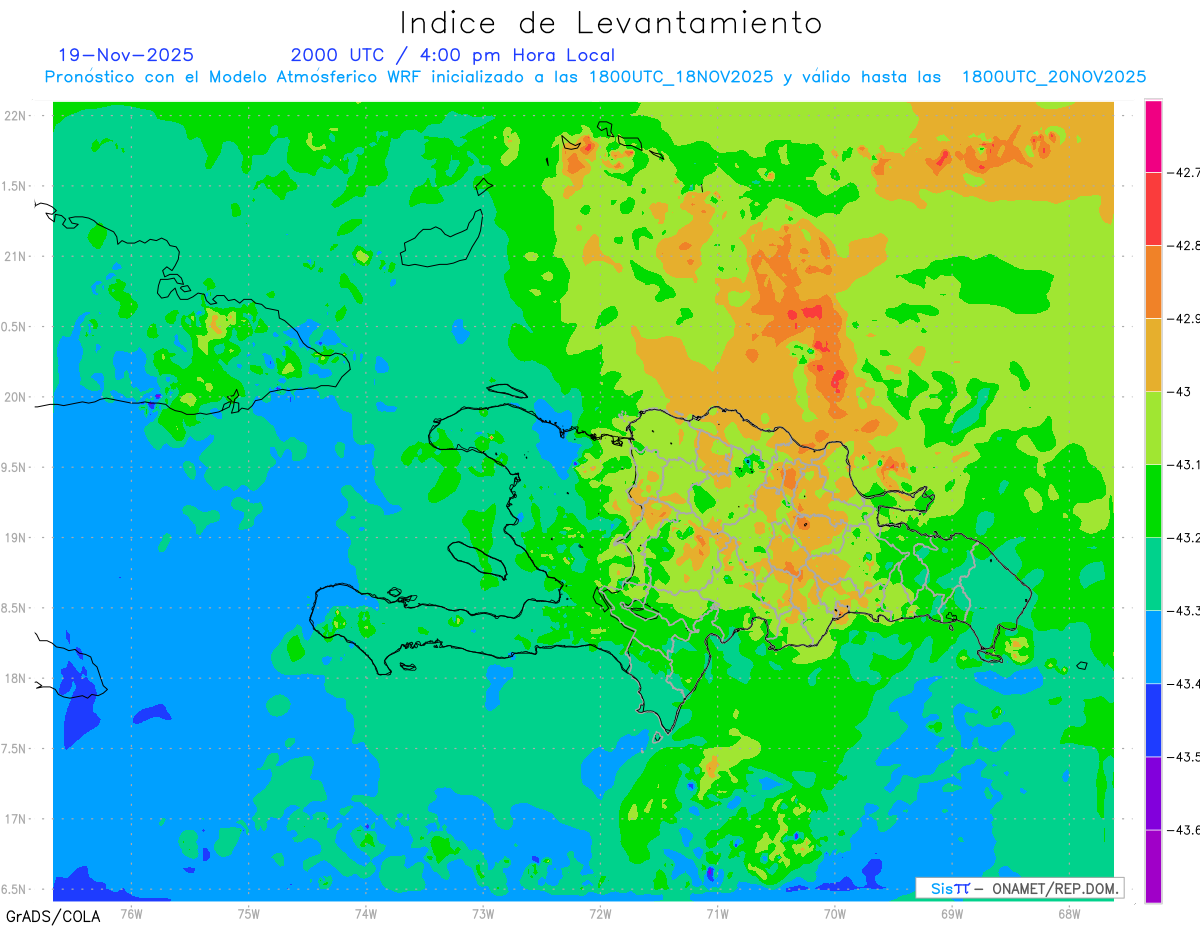Screen dimensions: 1200x927
Task: Click the '-43.4' colorbar value
Action: click(x=1186, y=683)
